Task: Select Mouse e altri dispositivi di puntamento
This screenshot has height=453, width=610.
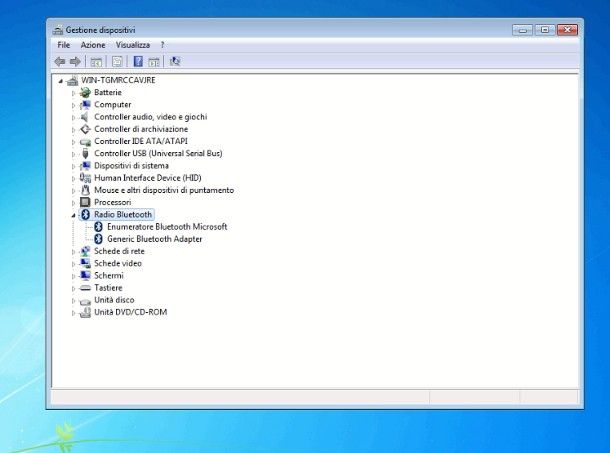Action: pos(164,190)
